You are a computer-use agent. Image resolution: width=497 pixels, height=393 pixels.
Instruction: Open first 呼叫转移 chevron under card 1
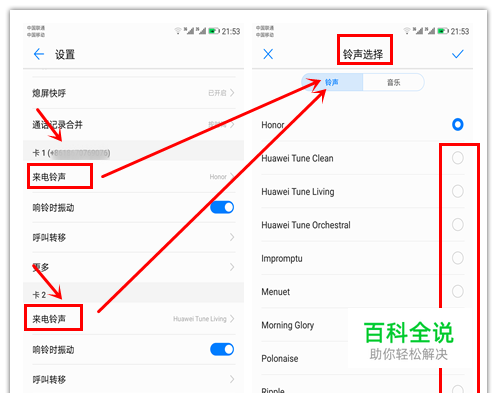[x=232, y=237]
